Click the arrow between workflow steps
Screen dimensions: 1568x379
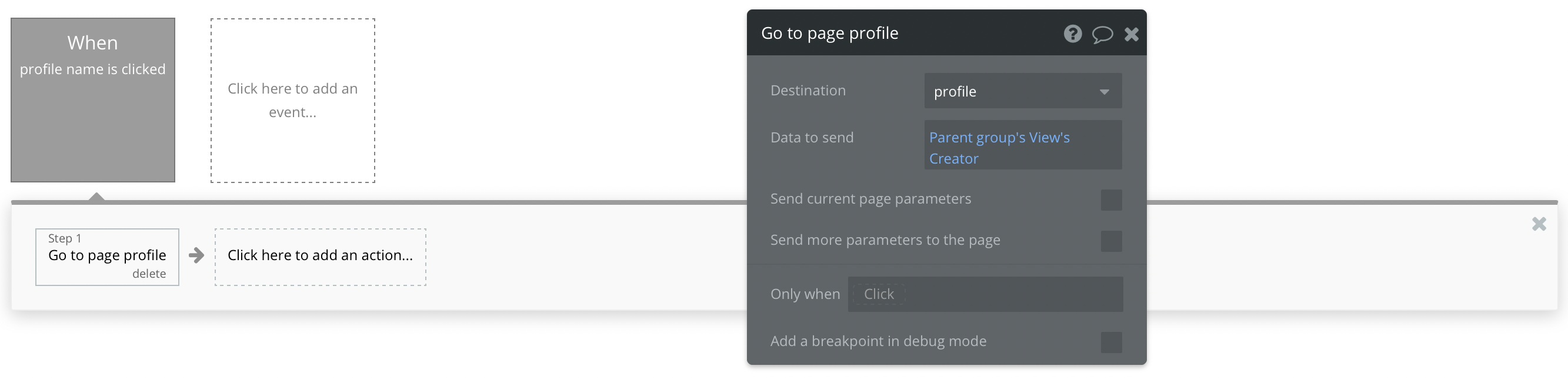click(x=196, y=255)
